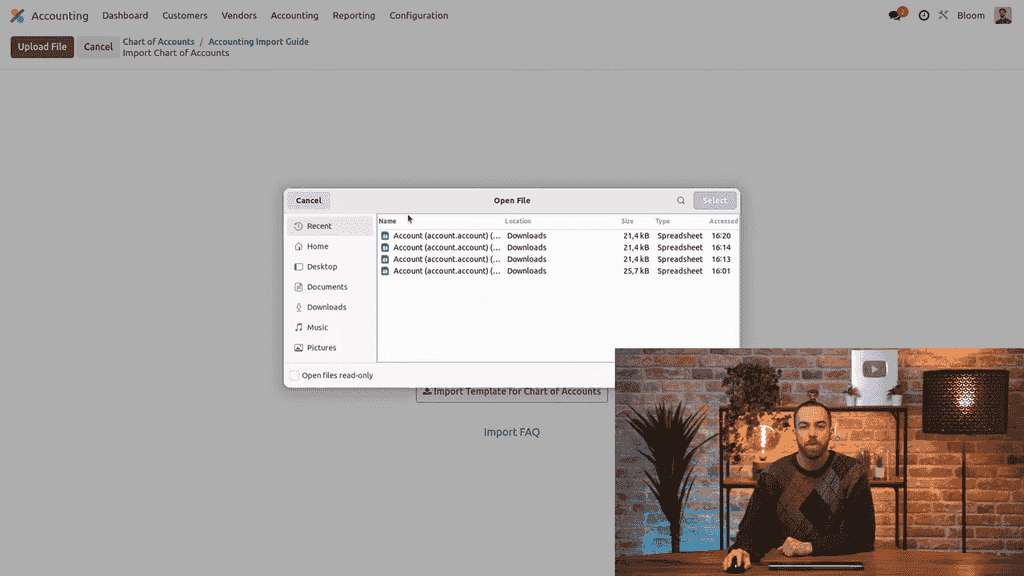Screen dimensions: 1024x576
Task: Select the first spreadsheet accessed at 16:20
Action: click(x=446, y=236)
